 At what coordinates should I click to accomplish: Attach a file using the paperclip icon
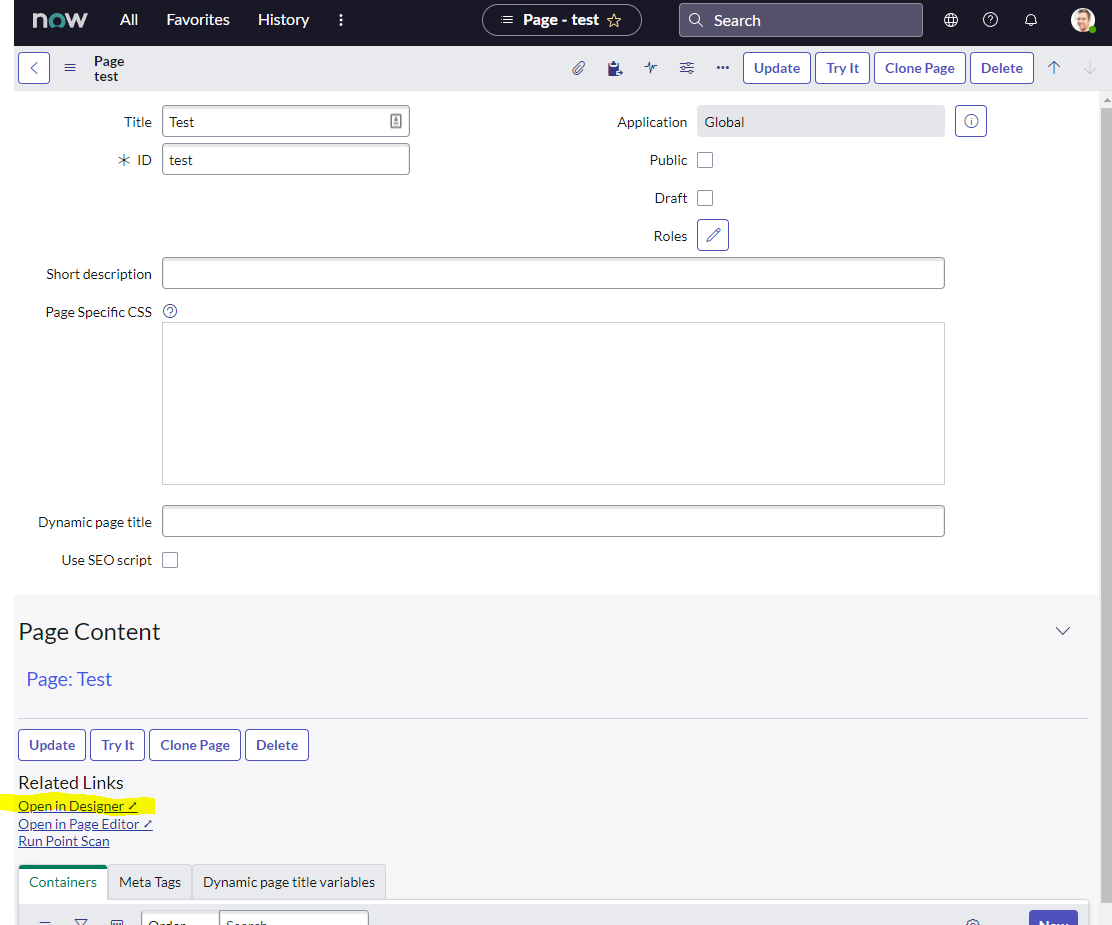(578, 68)
